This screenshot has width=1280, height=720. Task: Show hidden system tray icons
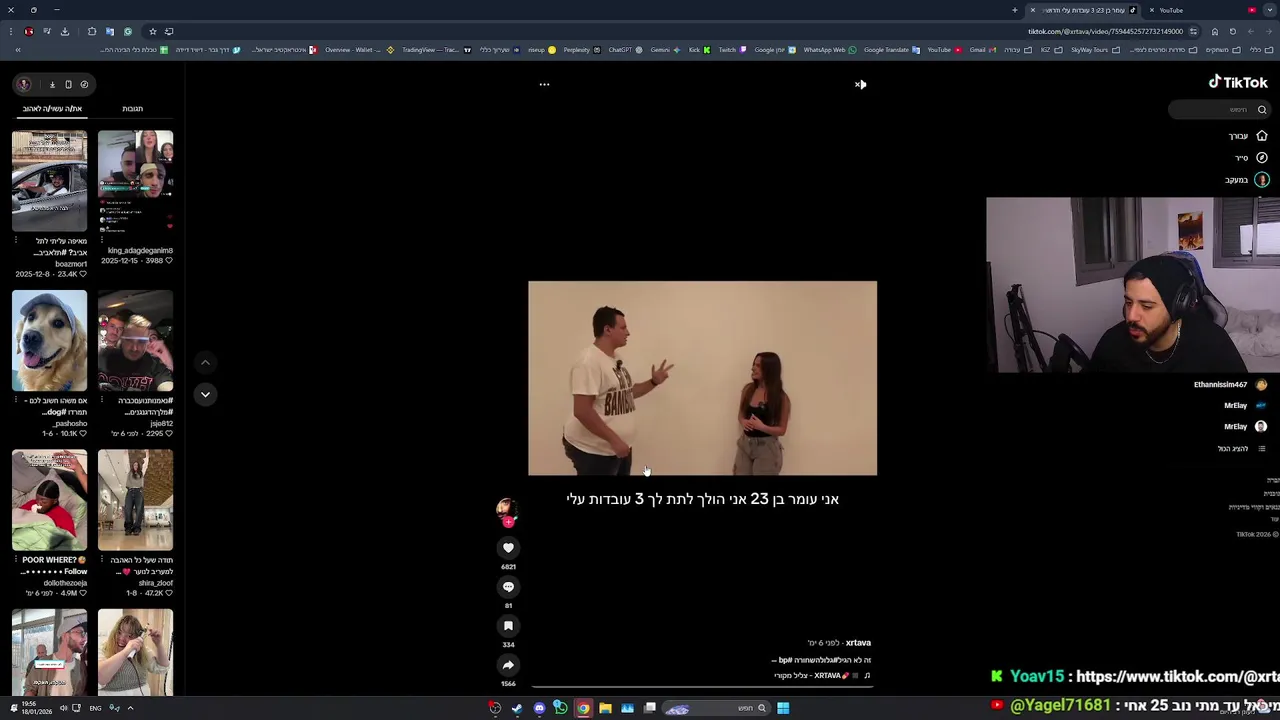[130, 708]
